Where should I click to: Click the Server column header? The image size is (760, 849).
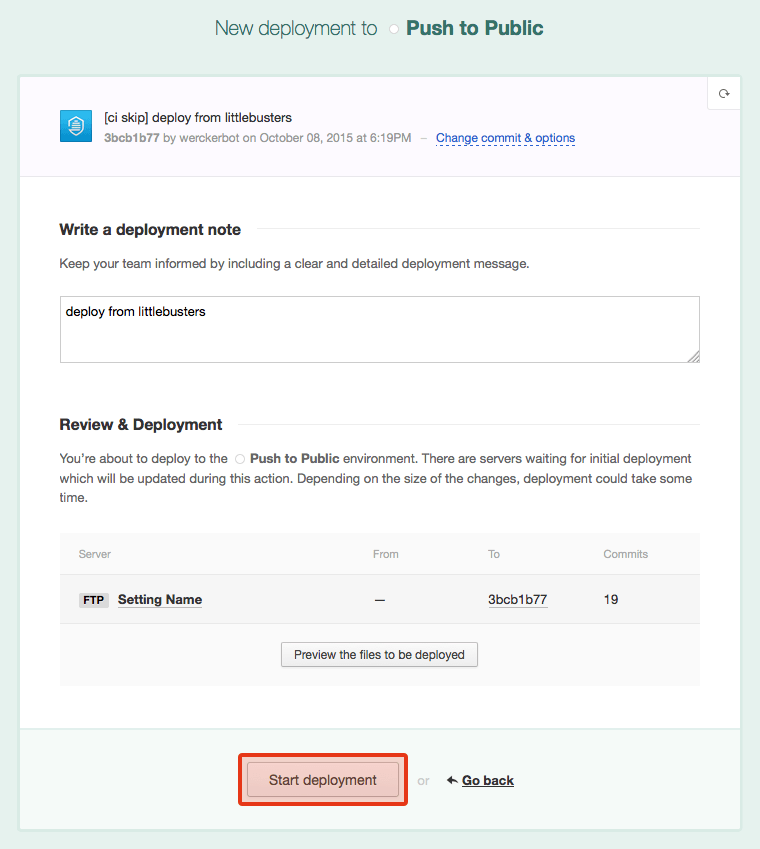tap(95, 554)
